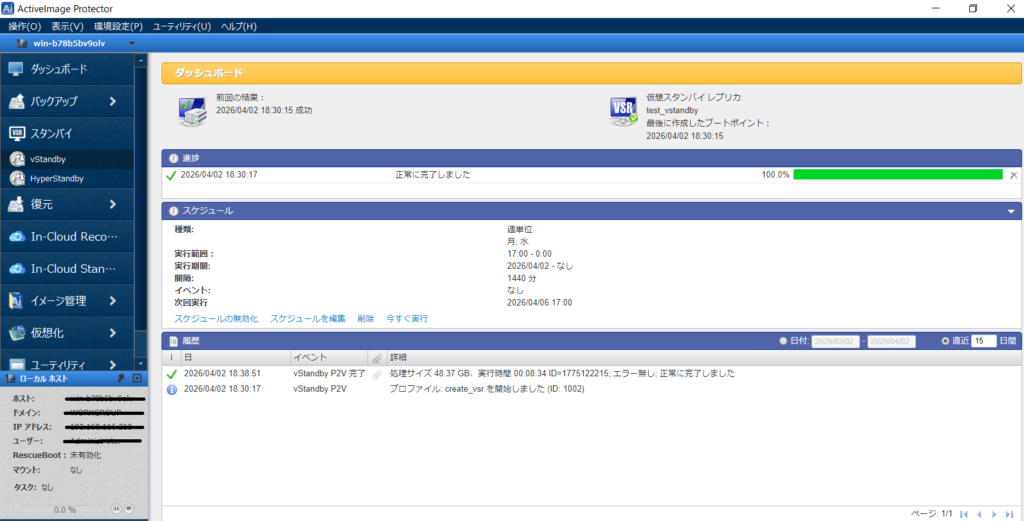Select the 日付 date range radio button
Screen dimensions: 1024x521
pos(783,341)
